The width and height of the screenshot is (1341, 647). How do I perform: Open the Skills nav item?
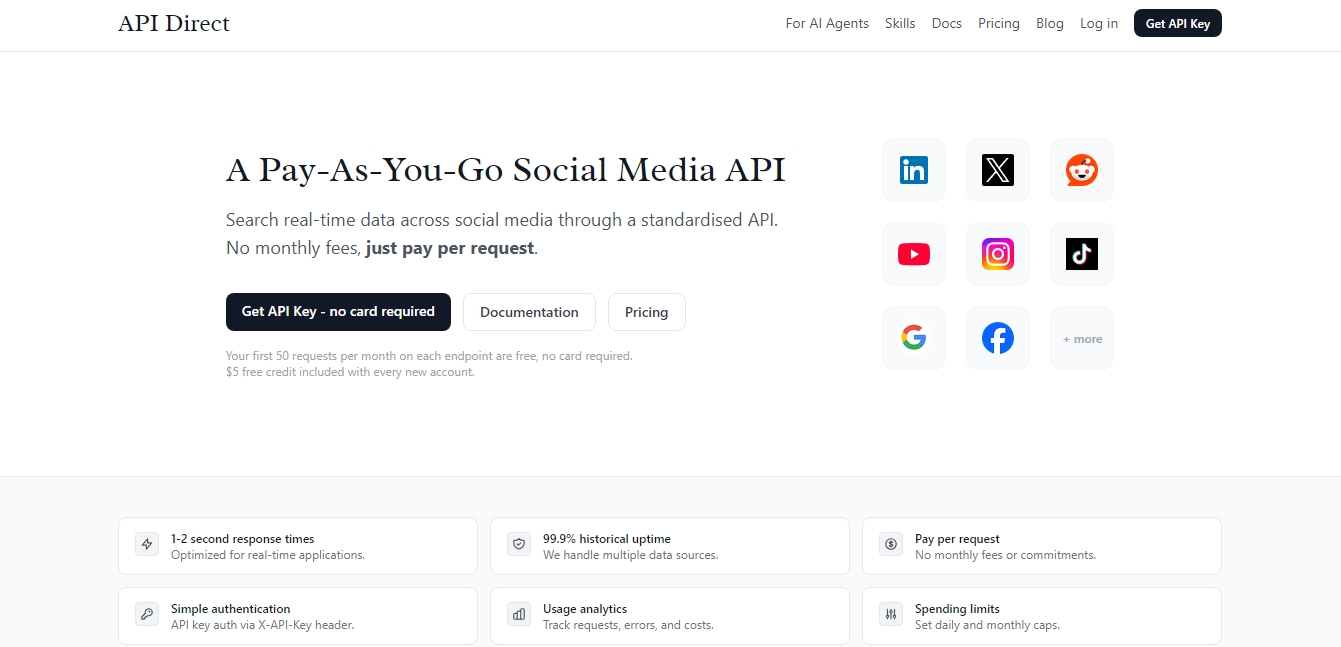(900, 23)
